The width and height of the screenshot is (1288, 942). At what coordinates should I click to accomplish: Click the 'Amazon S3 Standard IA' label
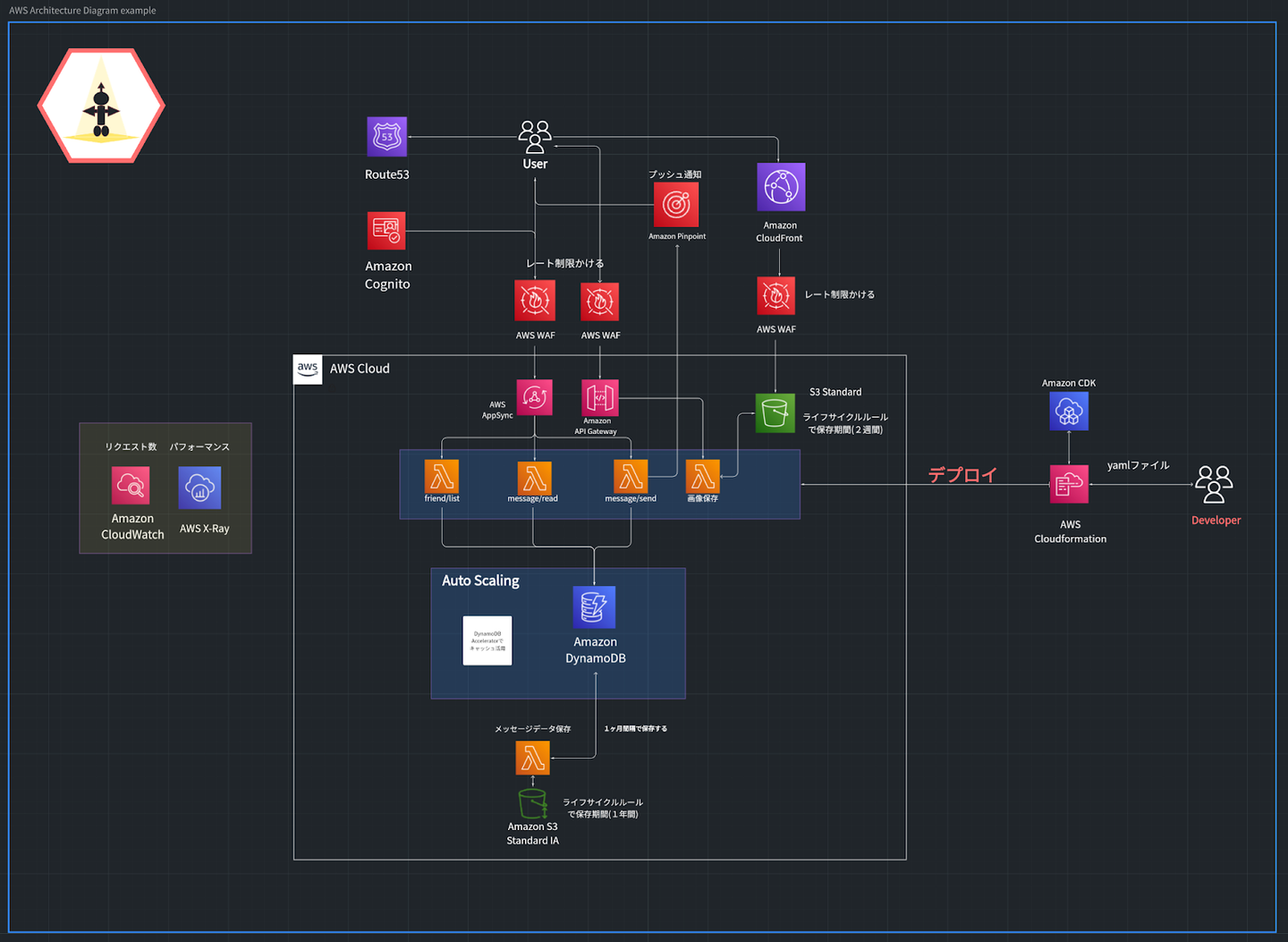533,834
